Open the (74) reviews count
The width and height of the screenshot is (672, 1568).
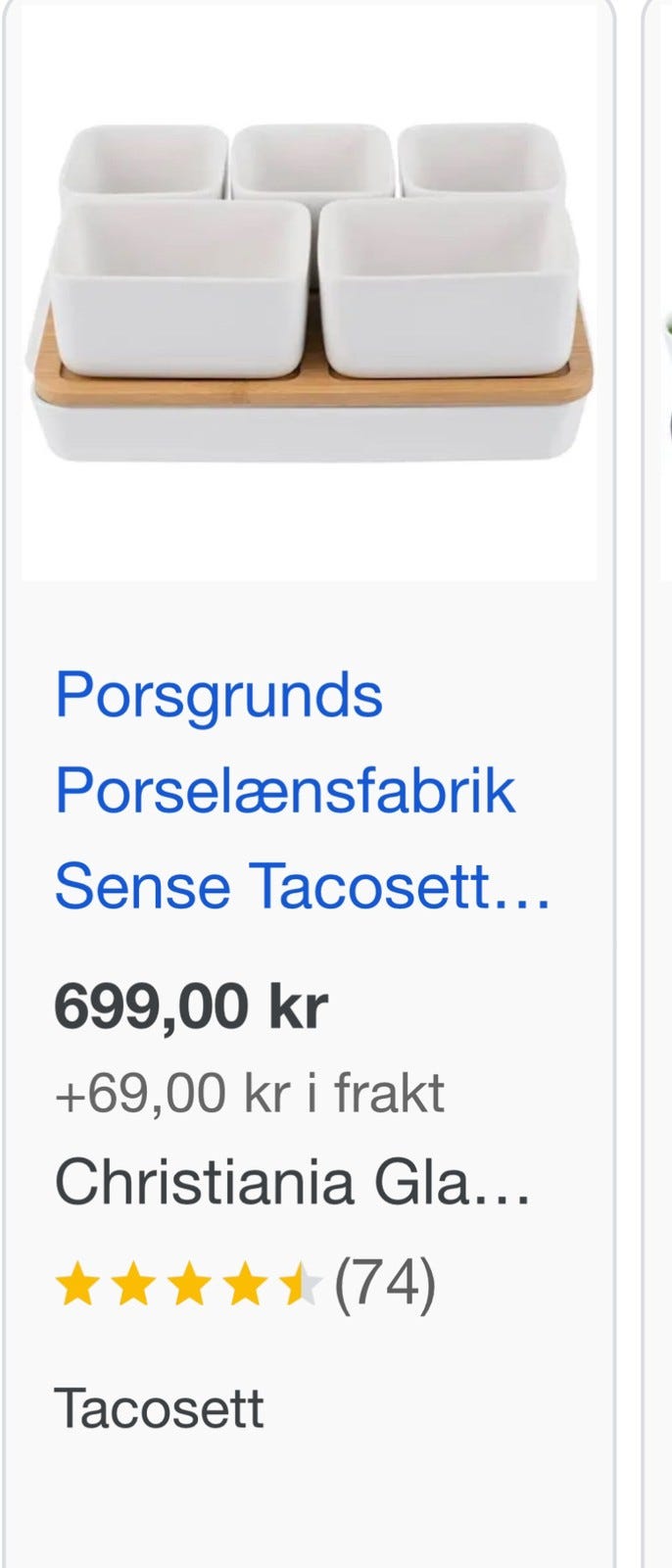pos(385,1284)
